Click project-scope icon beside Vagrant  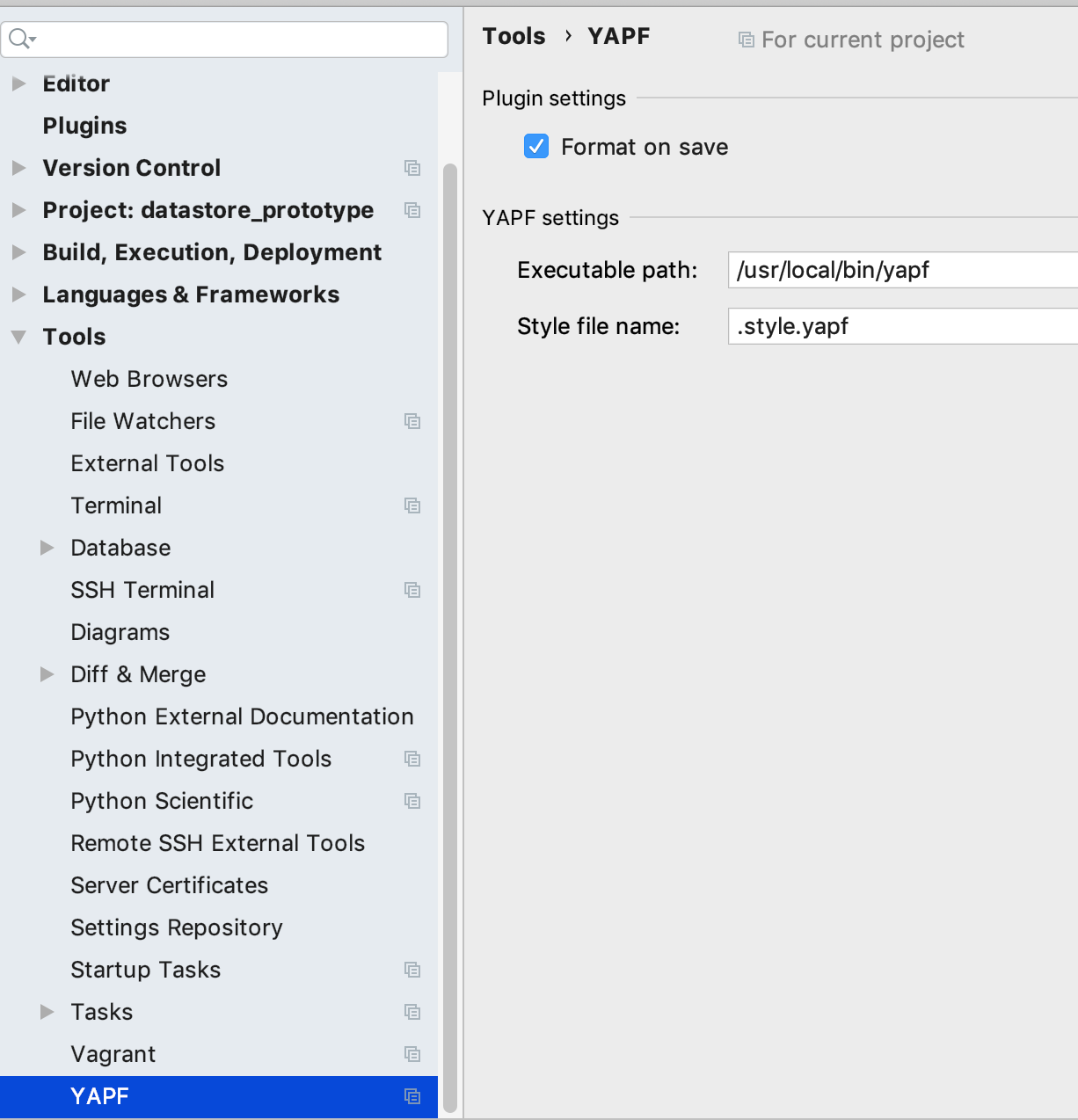pyautogui.click(x=412, y=1054)
